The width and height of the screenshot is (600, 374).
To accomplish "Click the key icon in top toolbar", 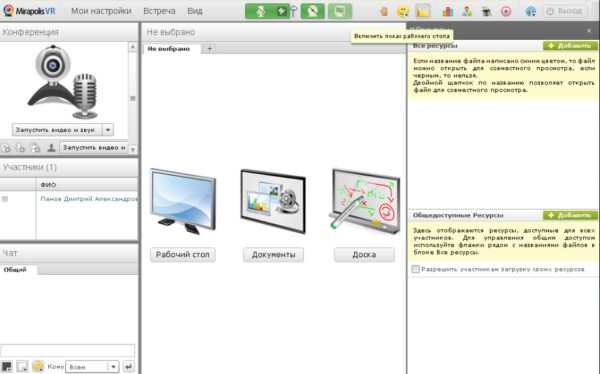I will pyautogui.click(x=293, y=11).
